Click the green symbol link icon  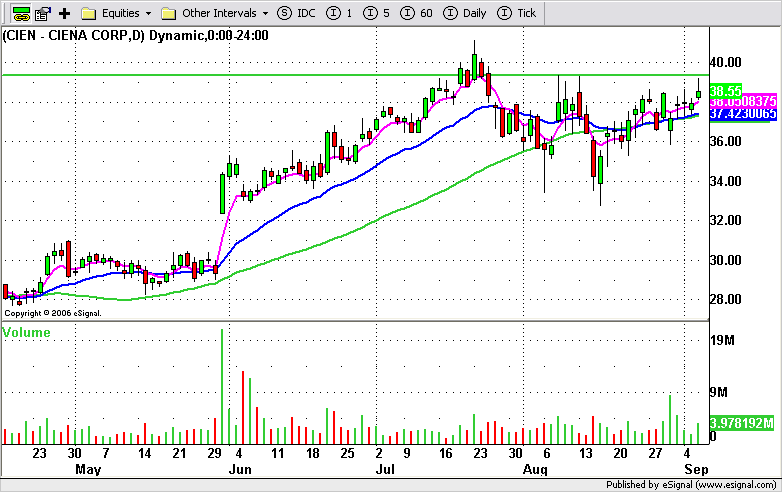point(21,13)
